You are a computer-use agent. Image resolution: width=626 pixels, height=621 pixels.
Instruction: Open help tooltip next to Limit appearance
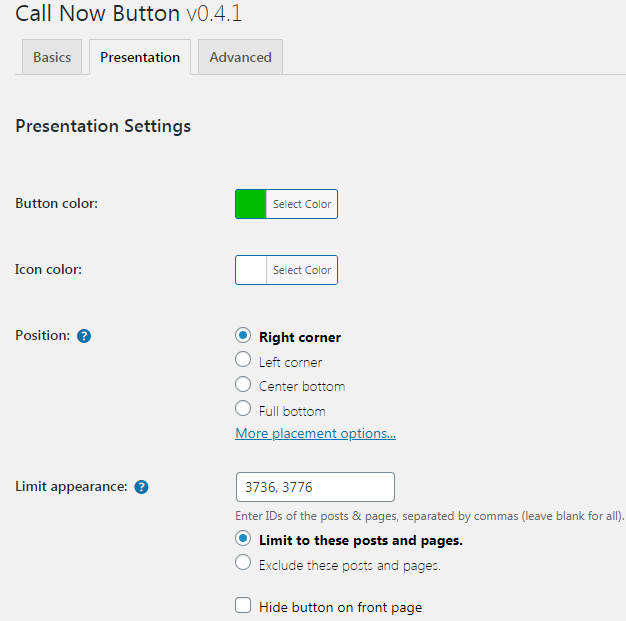(142, 487)
